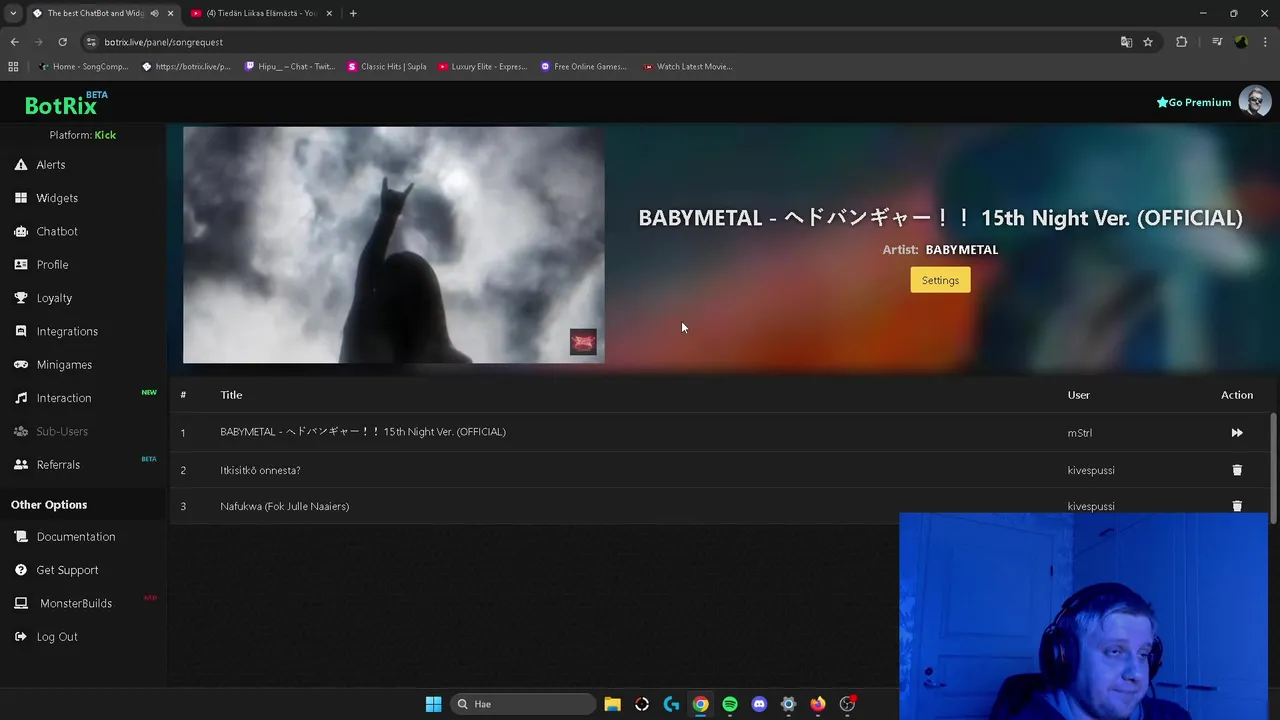Open Alerts in the BotRix sidebar
Image resolution: width=1280 pixels, height=720 pixels.
coord(51,165)
